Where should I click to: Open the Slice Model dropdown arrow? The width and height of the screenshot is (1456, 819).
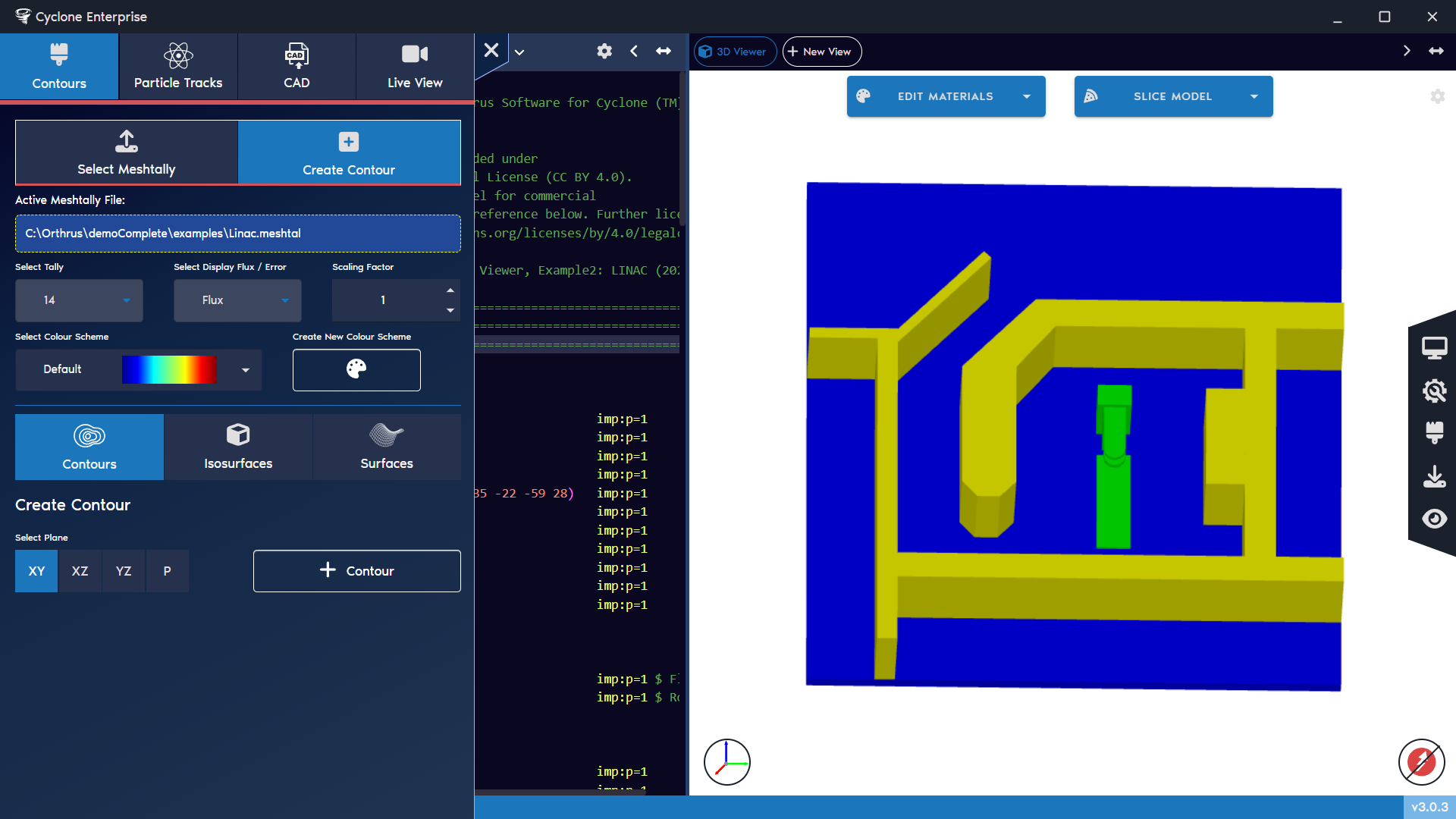1255,96
